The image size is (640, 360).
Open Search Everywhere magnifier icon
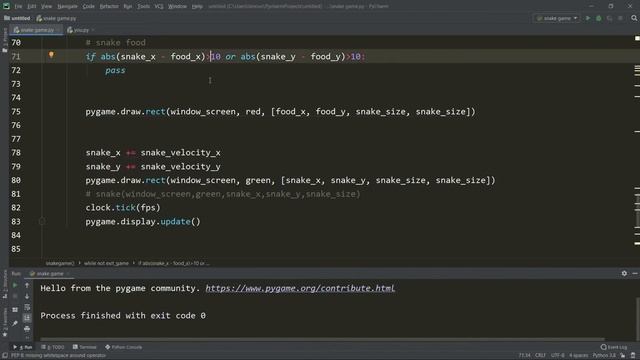tap(634, 18)
